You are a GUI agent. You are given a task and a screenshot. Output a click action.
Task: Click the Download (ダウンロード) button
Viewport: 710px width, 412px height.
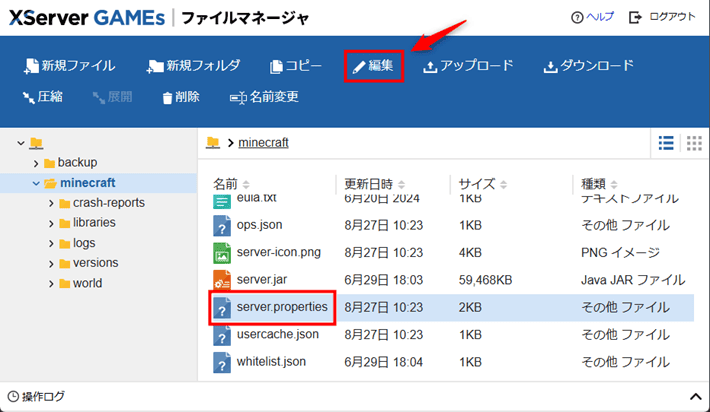pos(588,66)
